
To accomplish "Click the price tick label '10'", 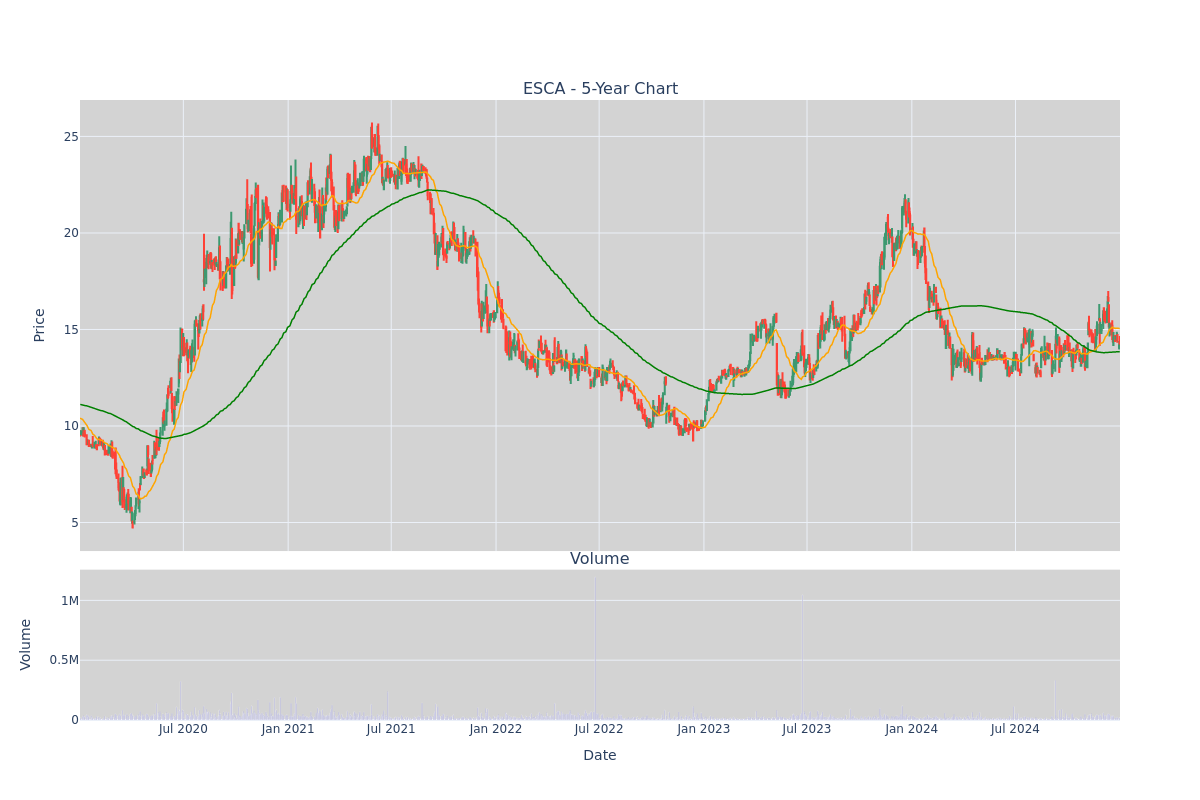I will (x=71, y=426).
